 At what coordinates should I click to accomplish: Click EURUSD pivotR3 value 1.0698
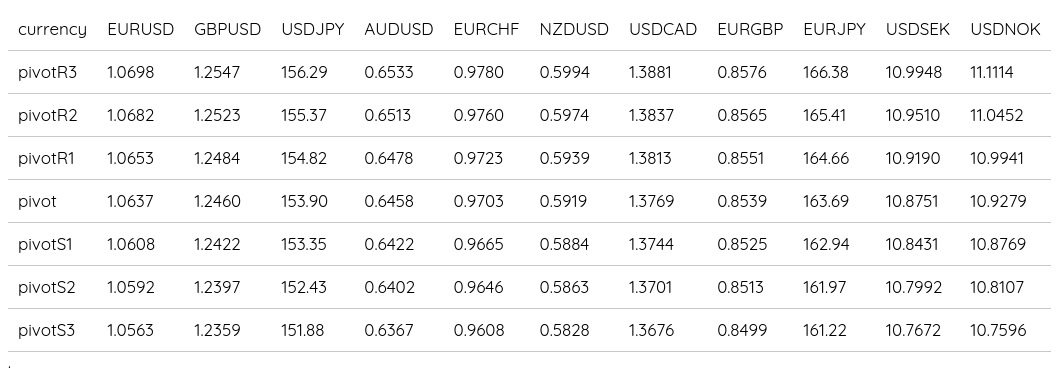[x=131, y=72]
